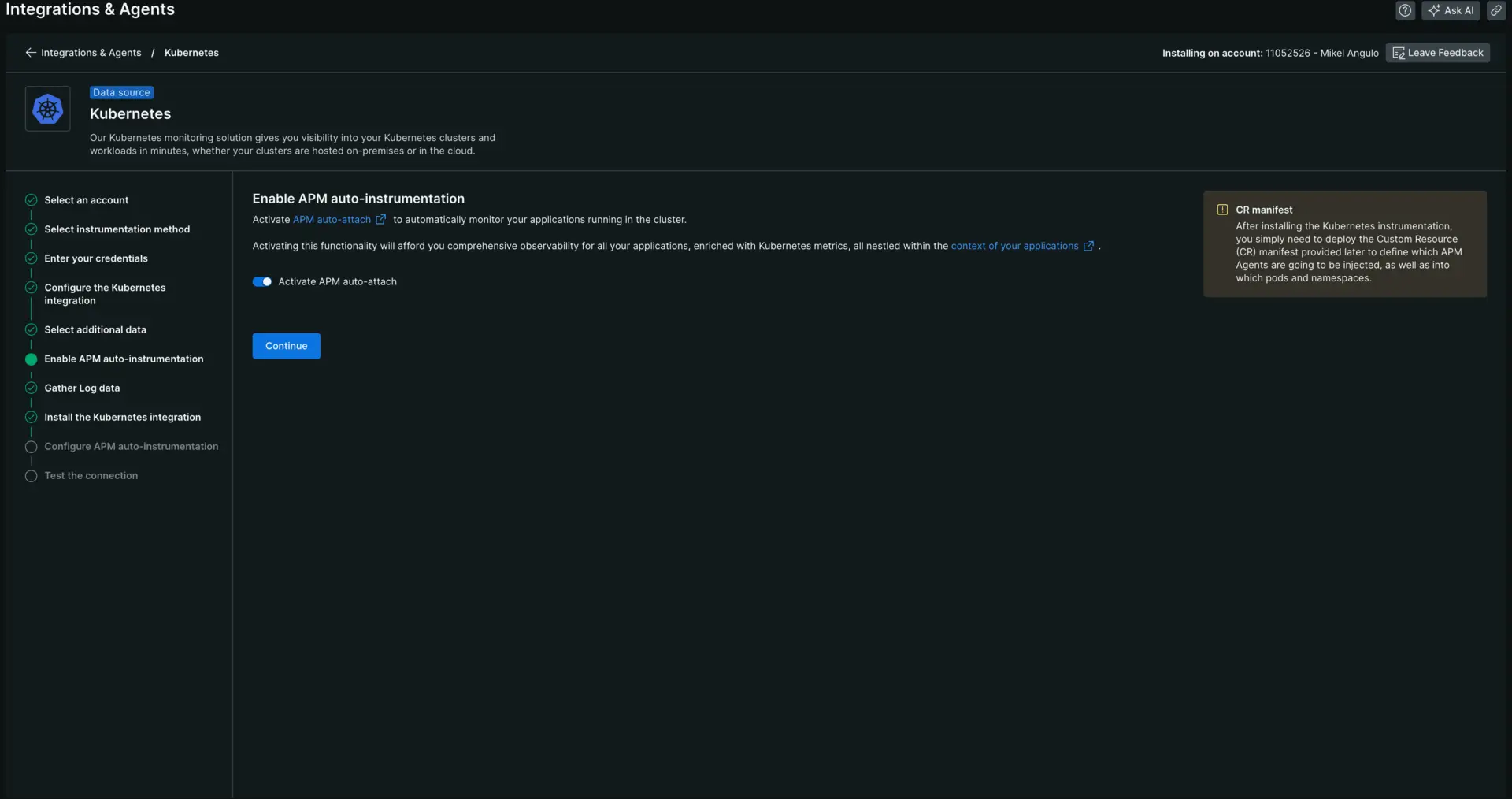This screenshot has width=1512, height=799.
Task: Click the help question mark icon
Action: point(1406,10)
